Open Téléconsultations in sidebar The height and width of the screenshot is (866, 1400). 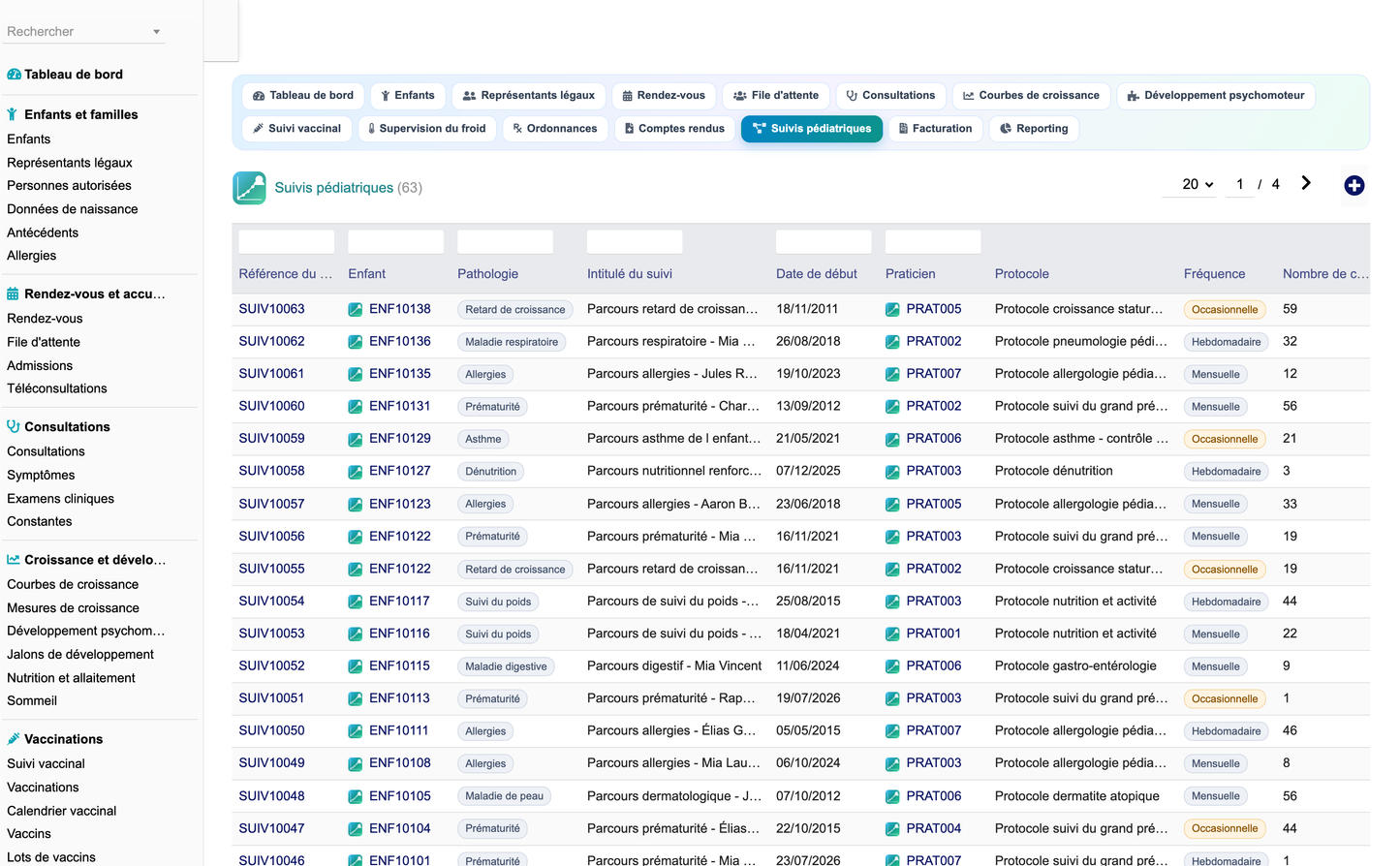click(57, 388)
